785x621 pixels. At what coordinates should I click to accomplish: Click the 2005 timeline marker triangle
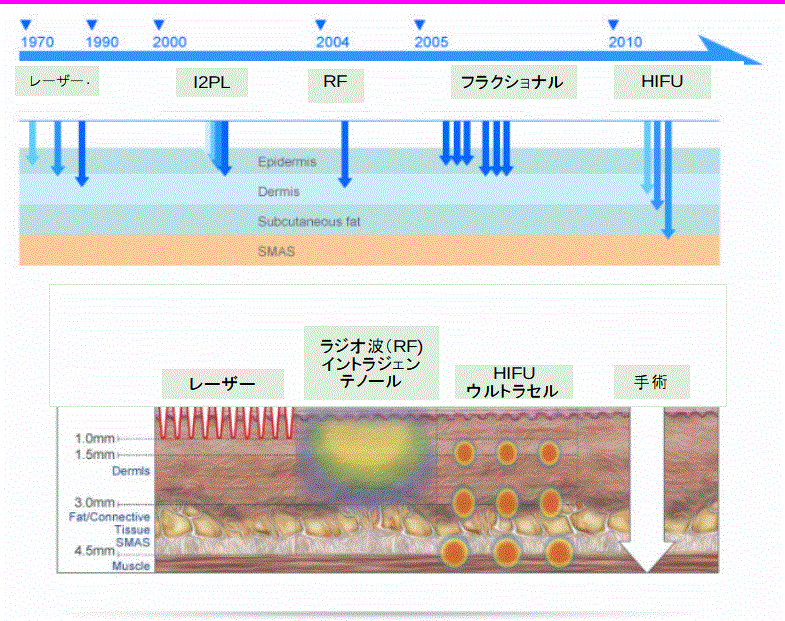click(420, 25)
